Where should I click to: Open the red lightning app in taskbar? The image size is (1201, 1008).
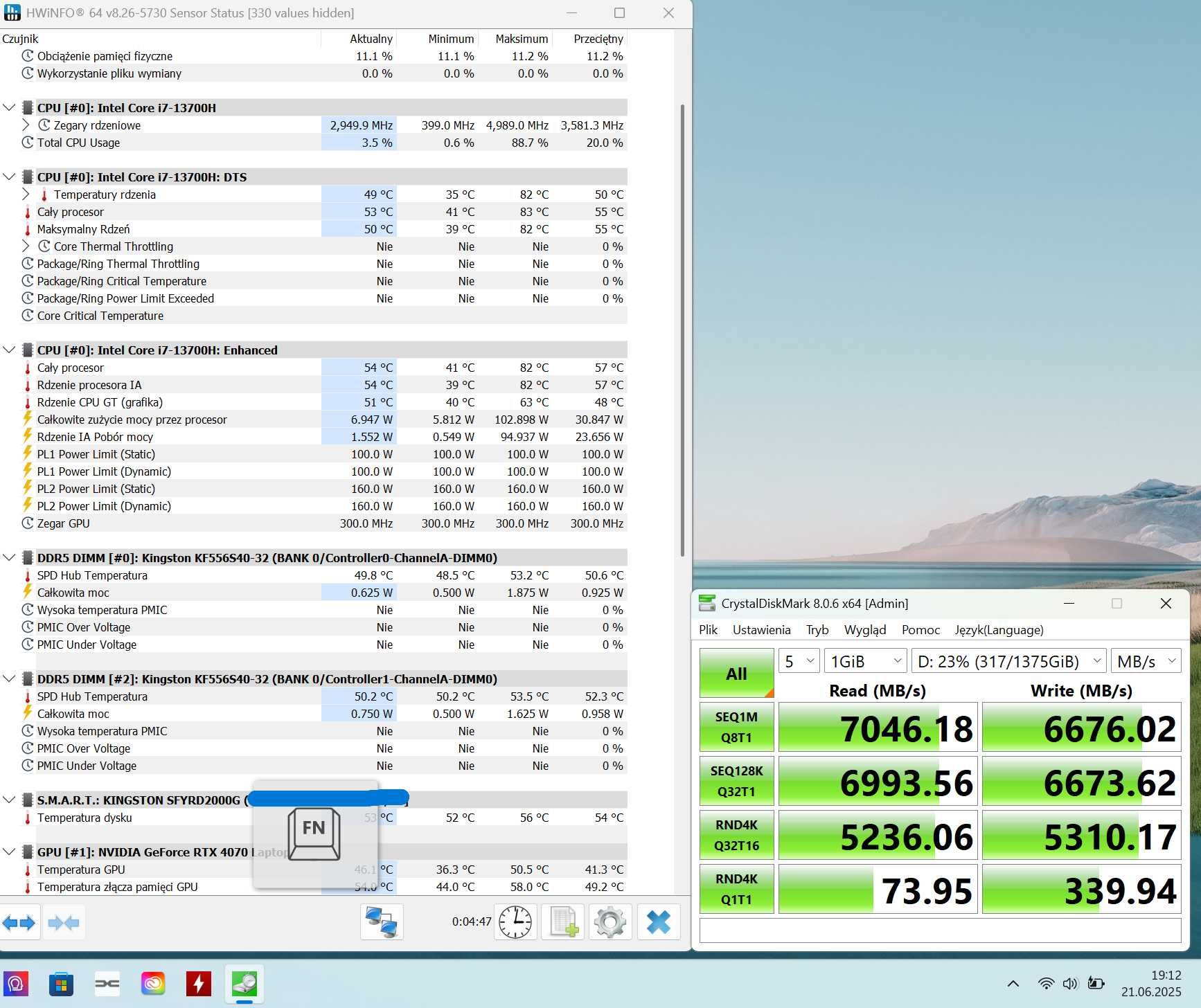[x=199, y=983]
